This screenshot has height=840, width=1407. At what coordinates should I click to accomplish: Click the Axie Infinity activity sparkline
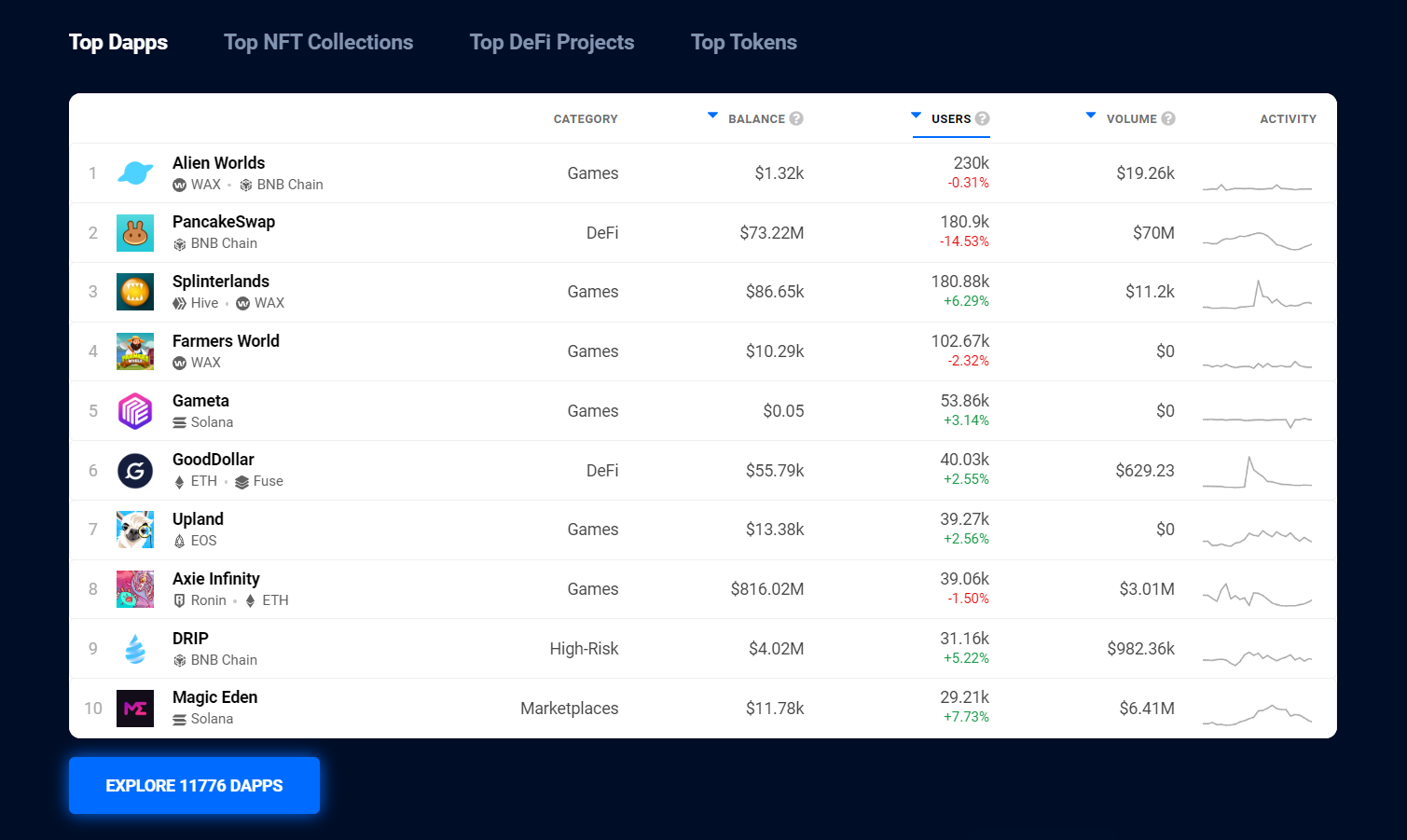[1257, 595]
